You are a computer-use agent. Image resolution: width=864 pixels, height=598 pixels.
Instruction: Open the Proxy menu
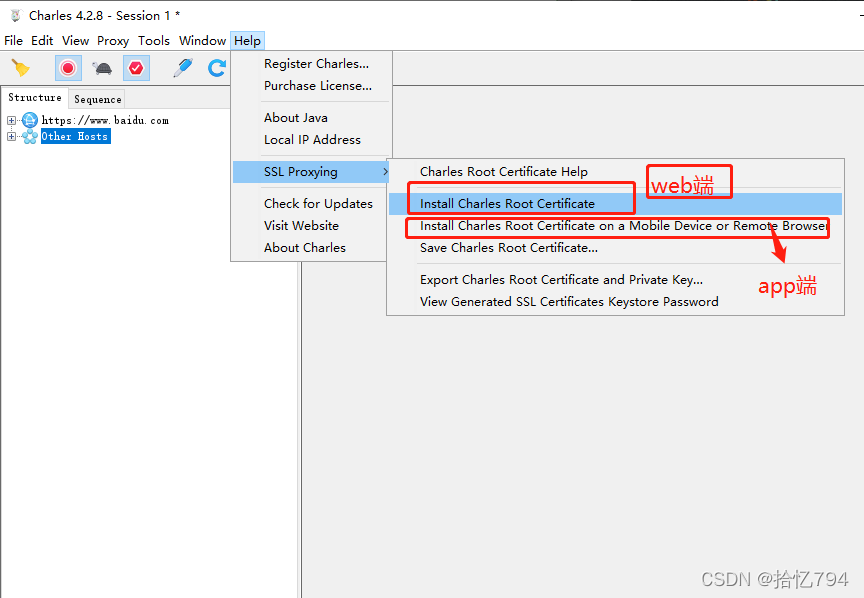click(x=113, y=41)
